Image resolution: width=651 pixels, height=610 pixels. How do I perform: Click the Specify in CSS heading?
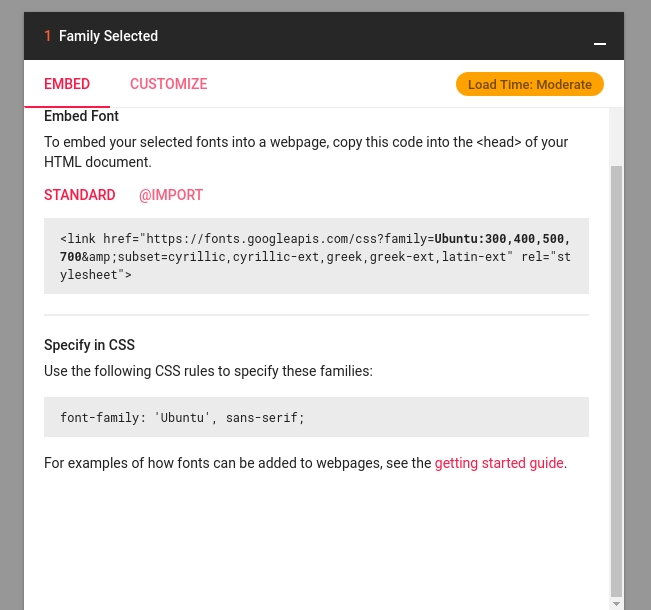click(x=89, y=345)
